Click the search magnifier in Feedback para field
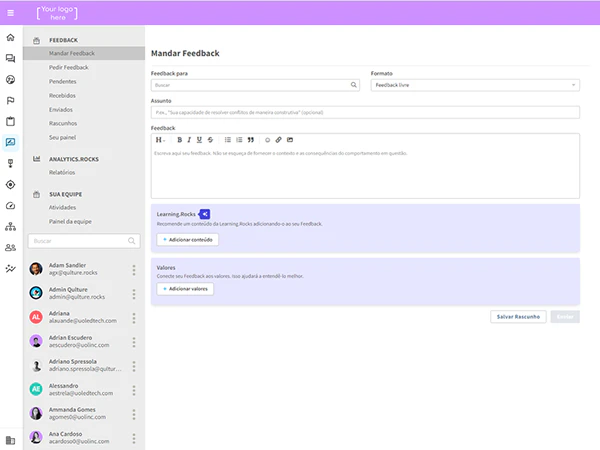The image size is (600, 450). tap(354, 85)
